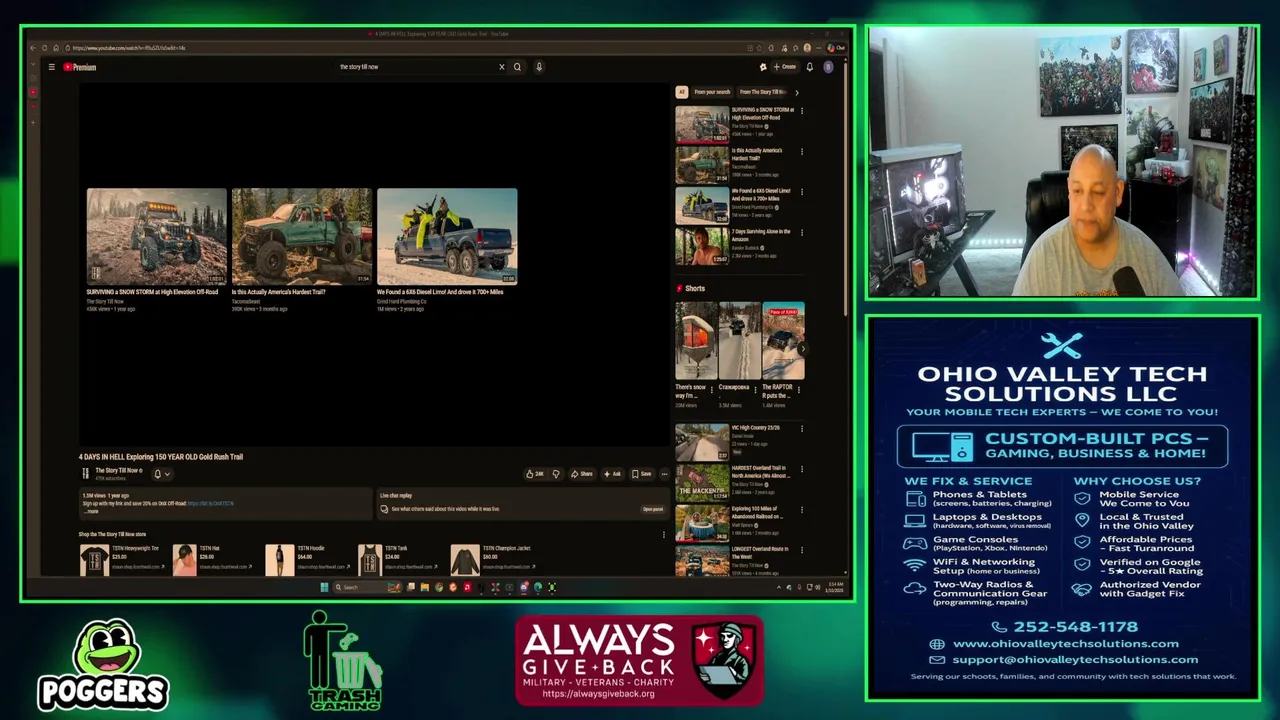Image resolution: width=1280 pixels, height=720 pixels.
Task: Click the Ask button under the video
Action: 611,474
